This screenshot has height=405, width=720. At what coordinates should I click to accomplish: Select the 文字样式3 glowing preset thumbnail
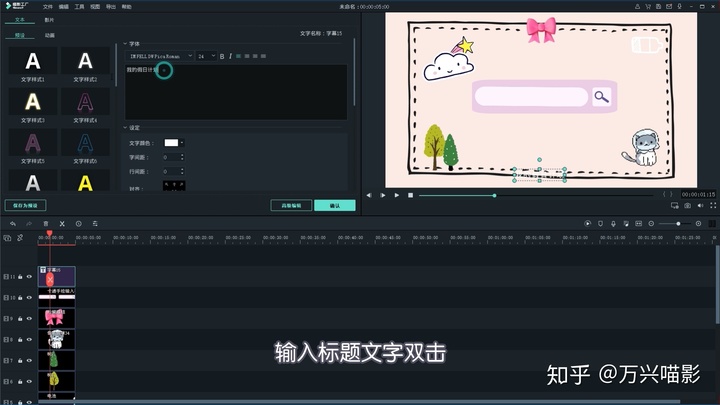pyautogui.click(x=33, y=101)
